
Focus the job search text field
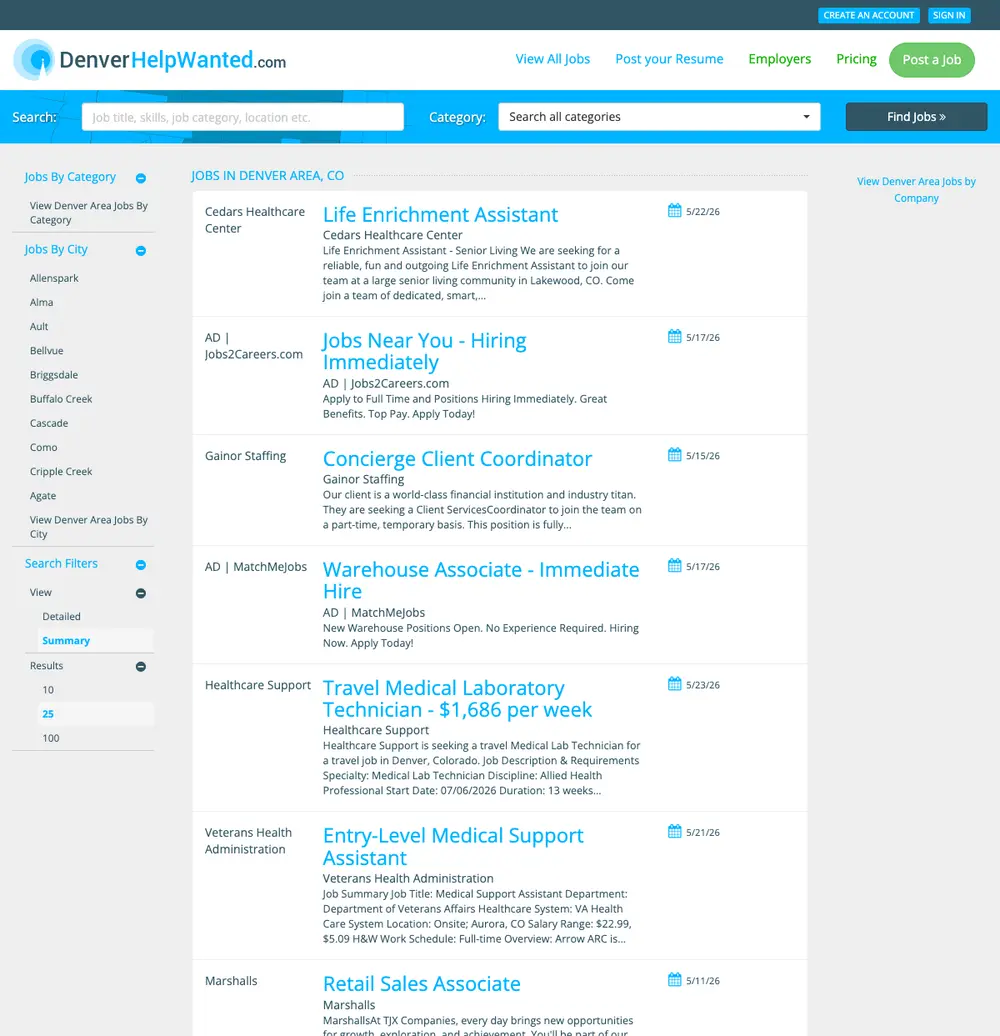tap(242, 117)
